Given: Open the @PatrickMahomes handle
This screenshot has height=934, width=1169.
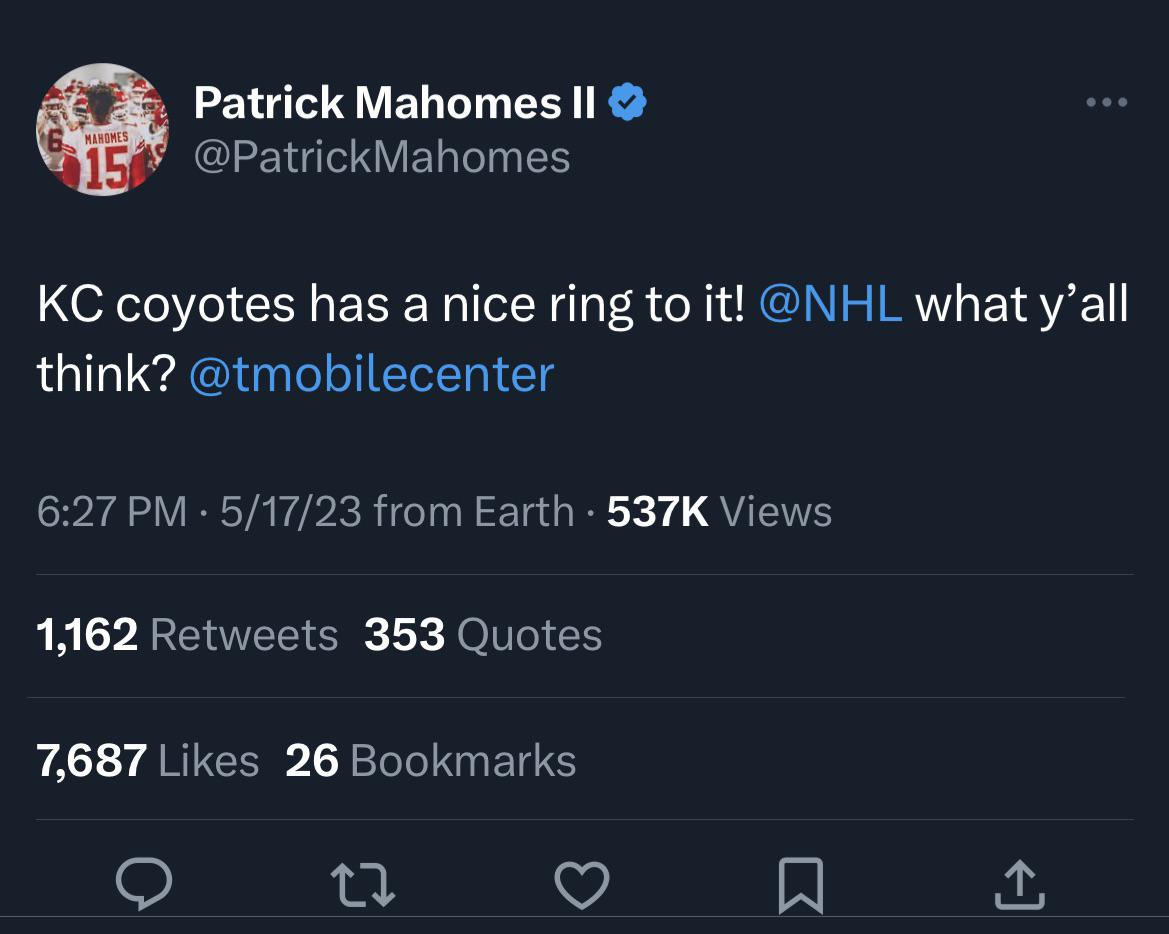Looking at the screenshot, I should 381,157.
